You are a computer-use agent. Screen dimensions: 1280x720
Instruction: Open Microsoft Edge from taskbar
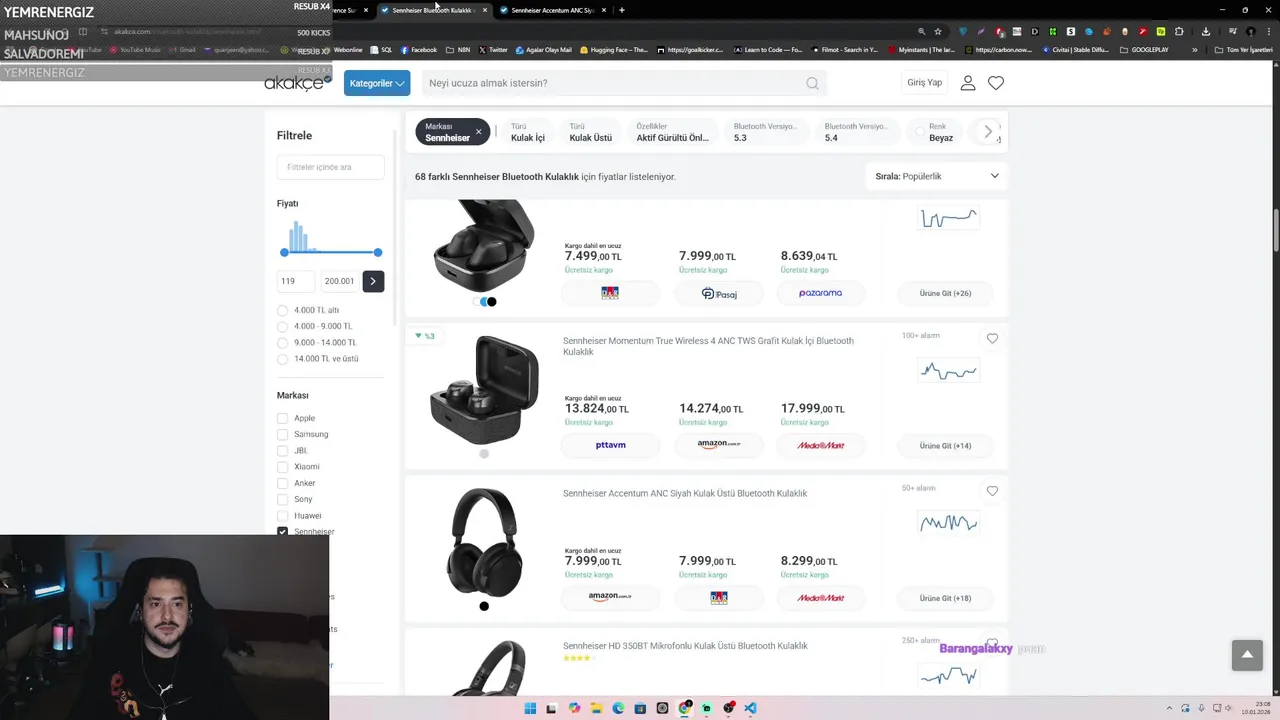[x=618, y=708]
